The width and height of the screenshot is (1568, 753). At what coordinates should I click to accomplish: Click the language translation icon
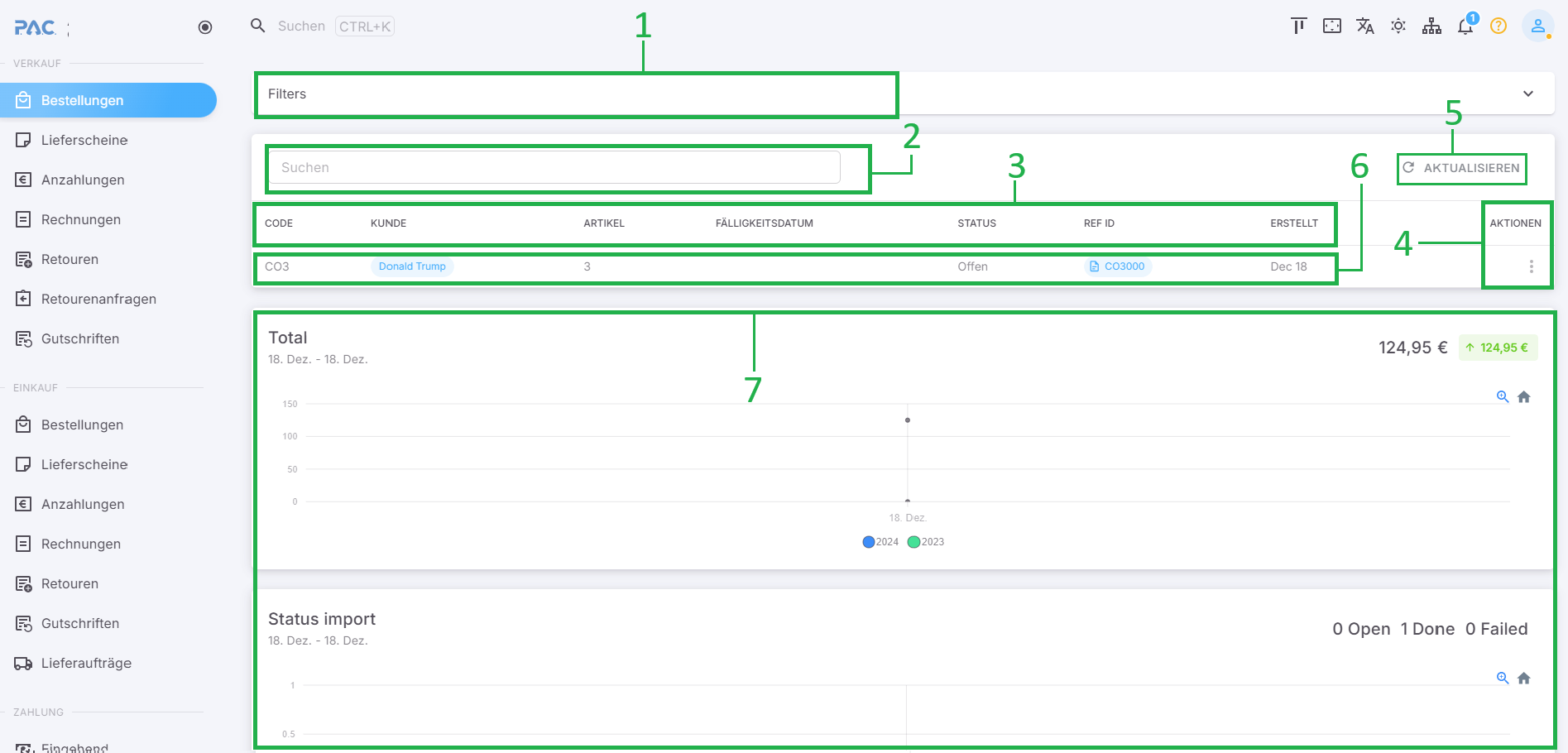pos(1365,26)
